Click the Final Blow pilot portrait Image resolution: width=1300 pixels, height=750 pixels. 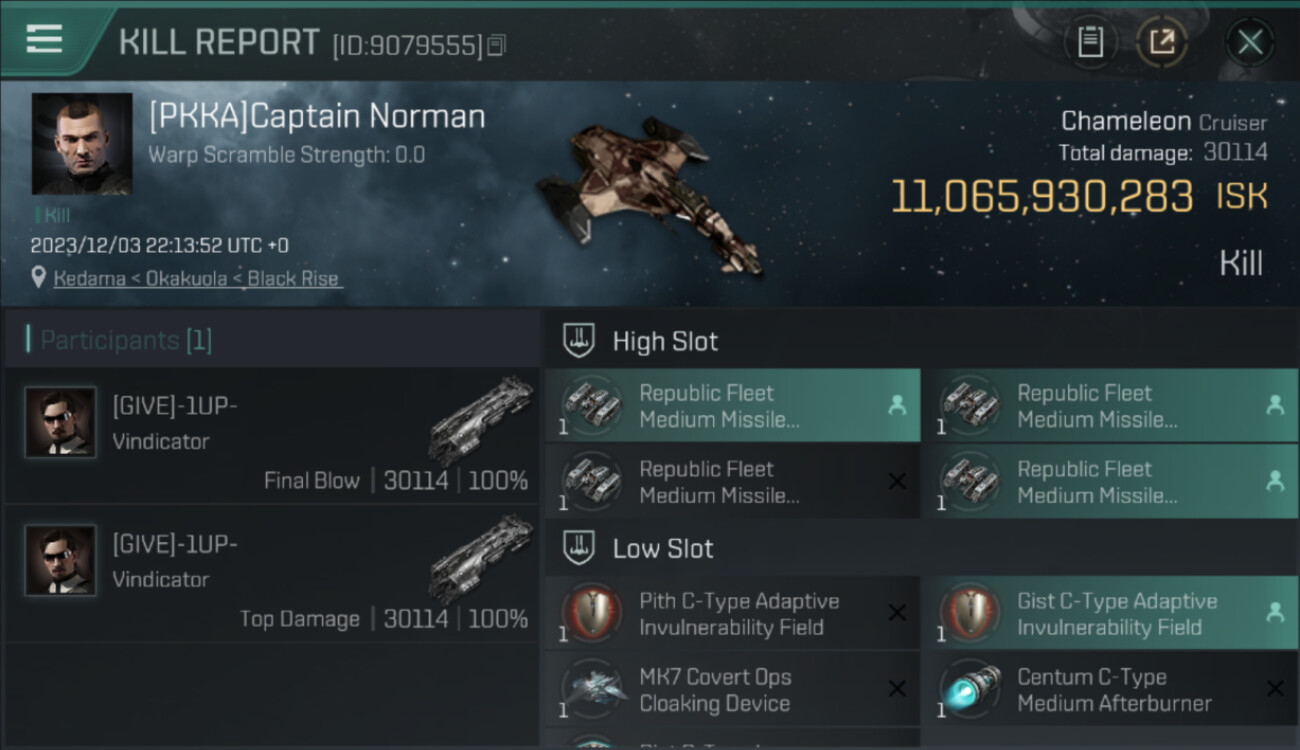(x=61, y=422)
